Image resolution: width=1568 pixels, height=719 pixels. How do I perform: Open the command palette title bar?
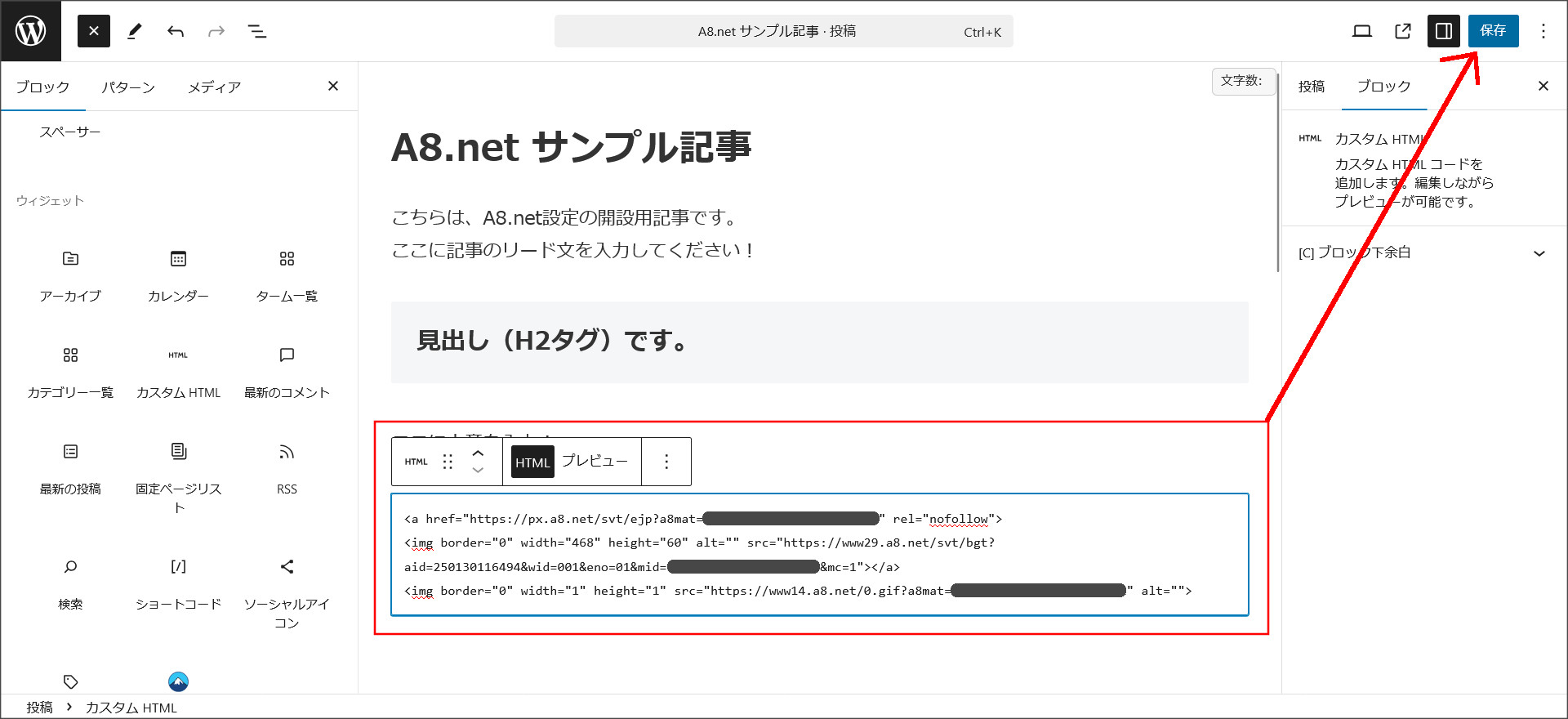point(784,31)
